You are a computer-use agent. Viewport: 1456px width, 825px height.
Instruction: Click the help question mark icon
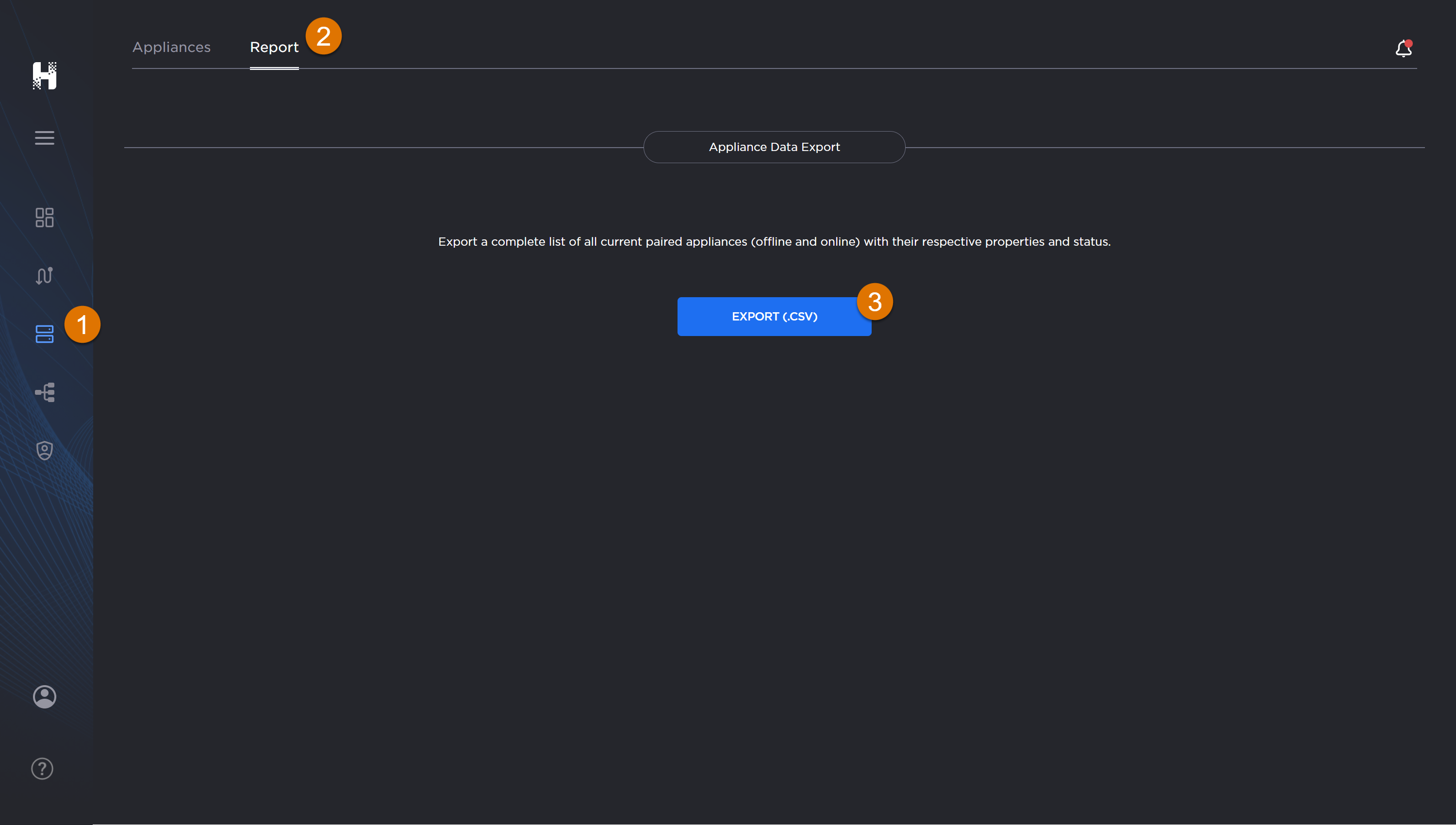point(42,768)
